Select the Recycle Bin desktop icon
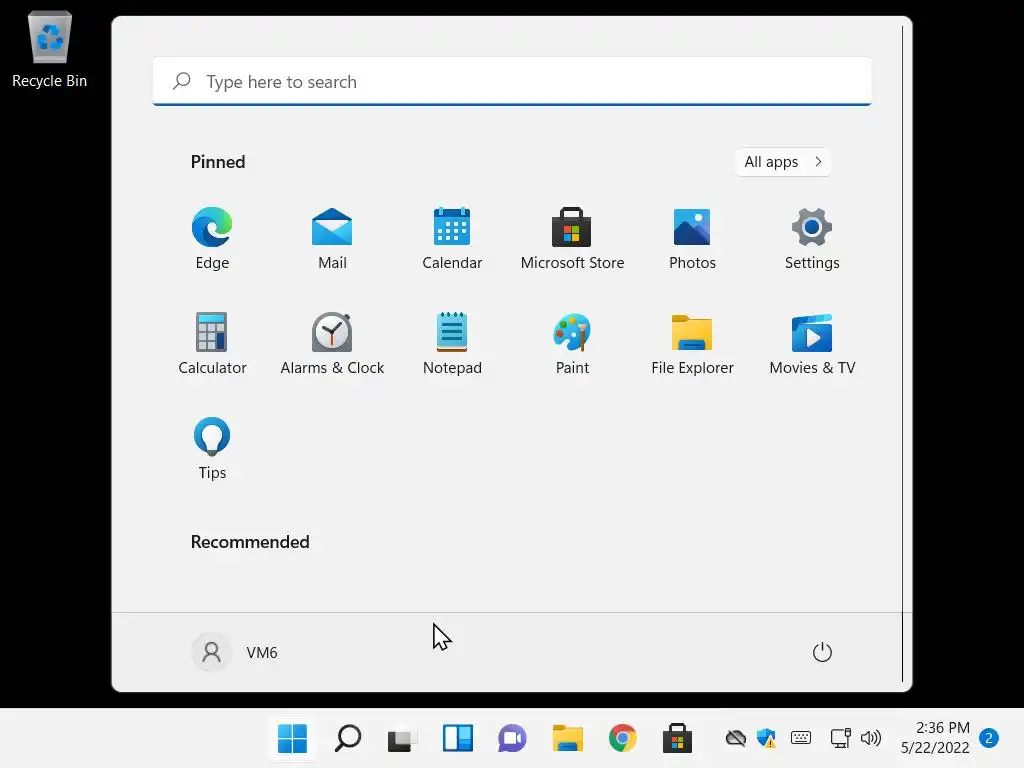1024x768 pixels. pos(50,50)
